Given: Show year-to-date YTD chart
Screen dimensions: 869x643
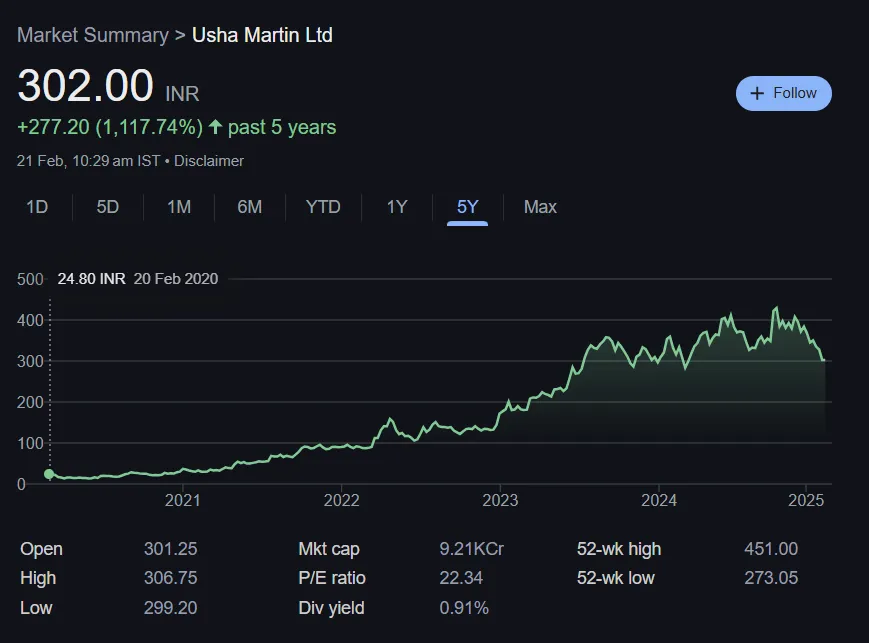Looking at the screenshot, I should tap(323, 207).
